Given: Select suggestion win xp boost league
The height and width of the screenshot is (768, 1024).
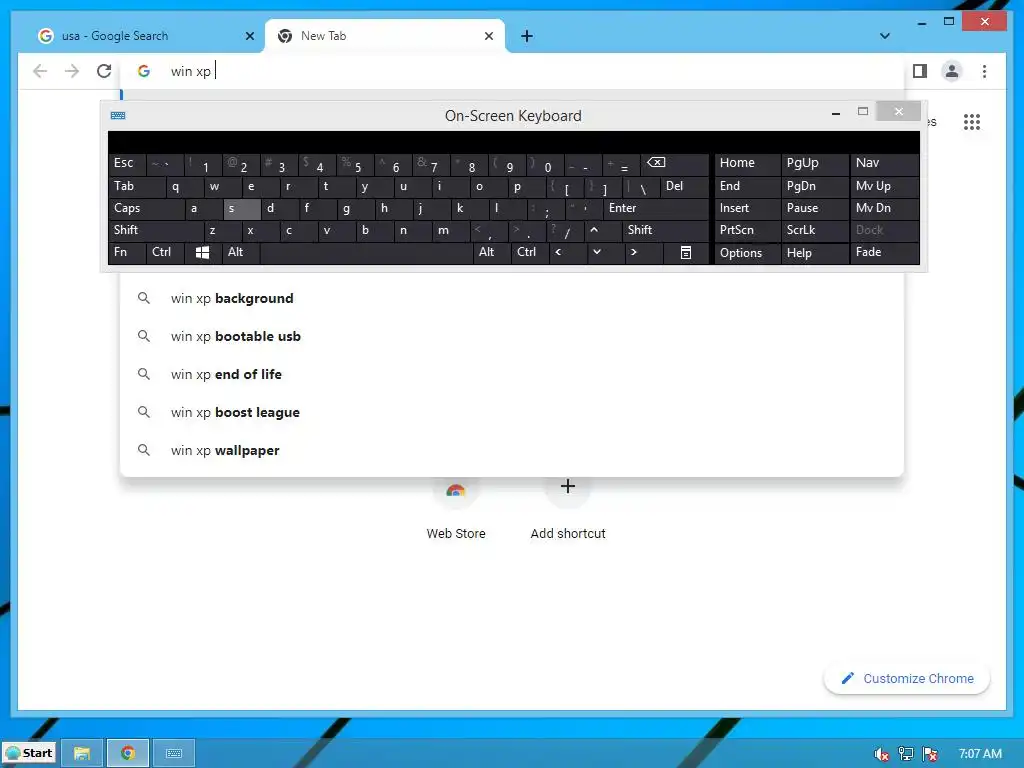Looking at the screenshot, I should (x=512, y=412).
